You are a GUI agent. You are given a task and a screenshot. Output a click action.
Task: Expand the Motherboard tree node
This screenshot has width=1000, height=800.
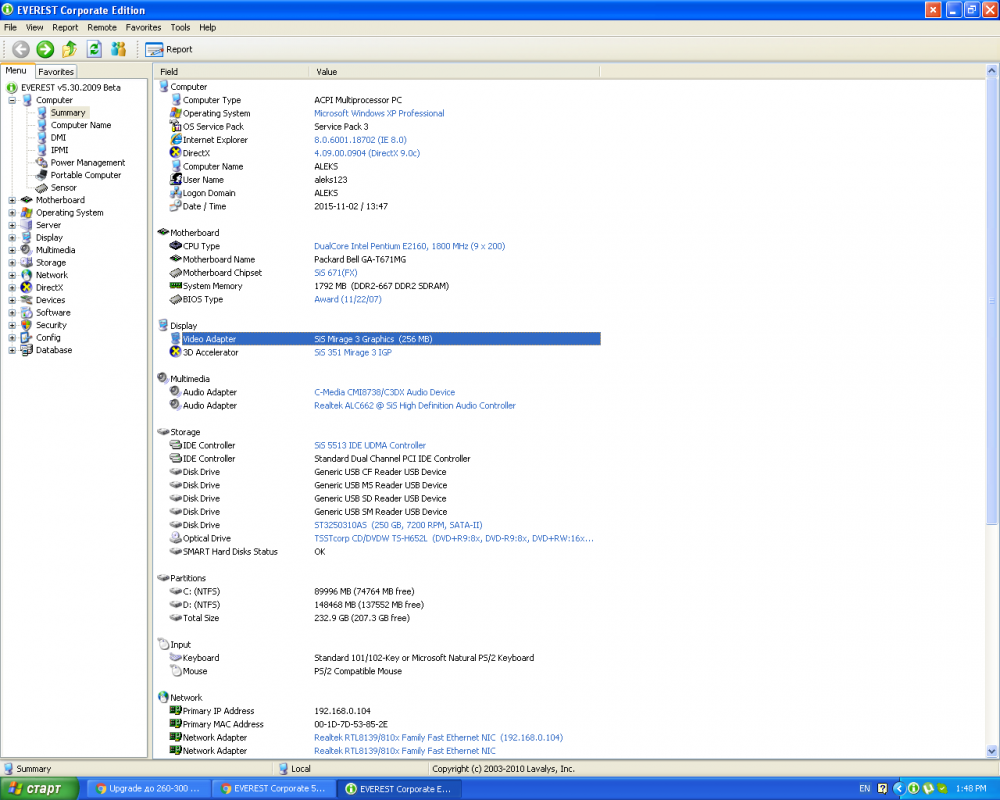(11, 200)
